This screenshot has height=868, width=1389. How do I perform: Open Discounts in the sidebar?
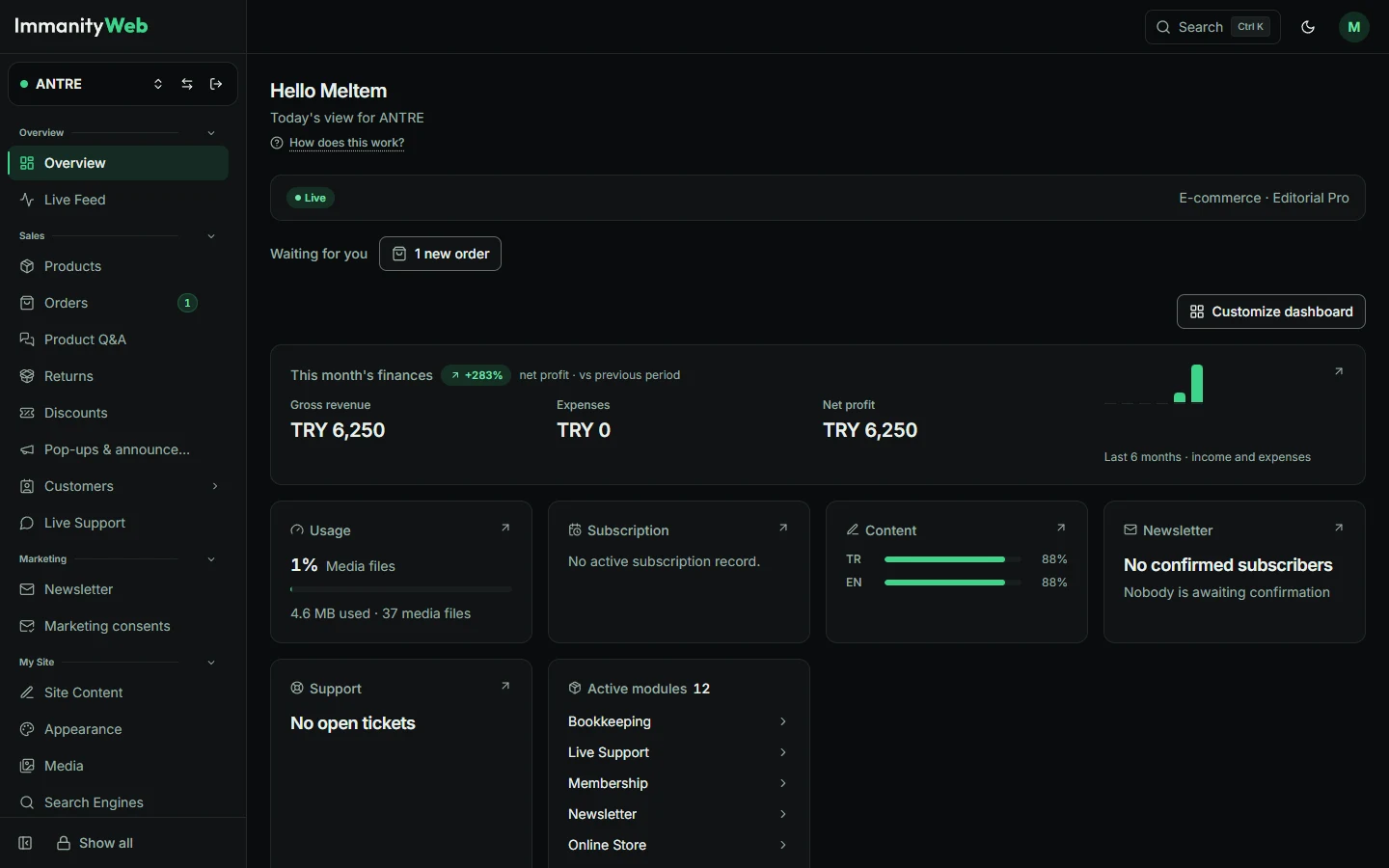tap(119, 413)
